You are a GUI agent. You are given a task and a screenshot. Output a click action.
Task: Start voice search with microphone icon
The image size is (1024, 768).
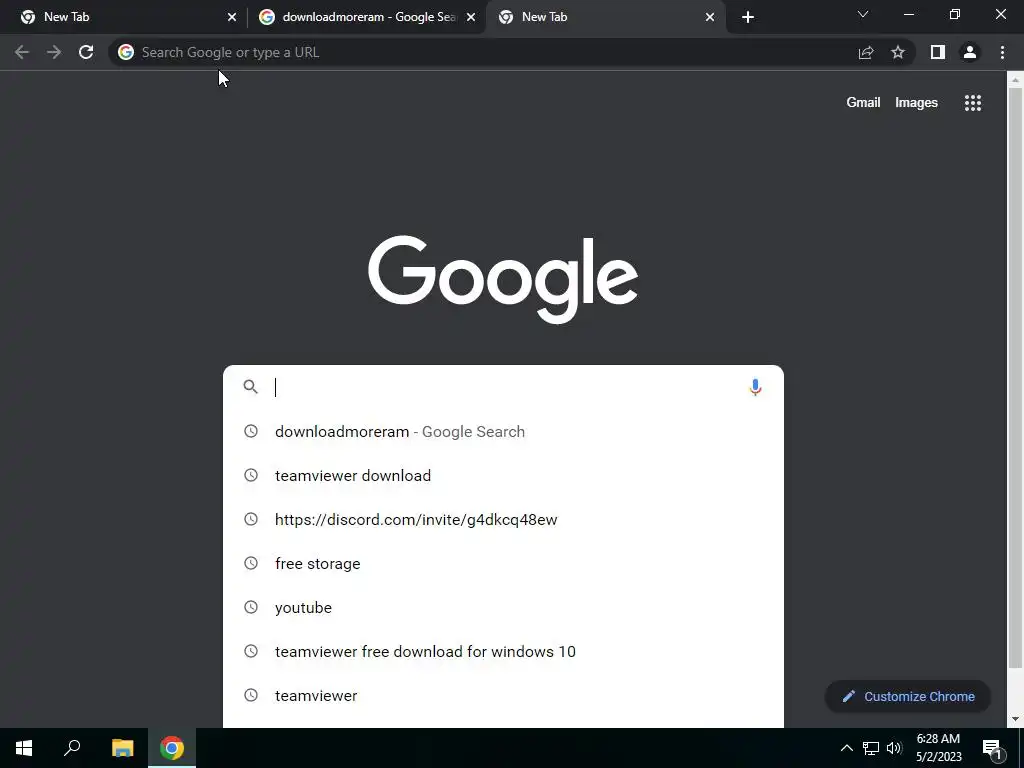755,387
